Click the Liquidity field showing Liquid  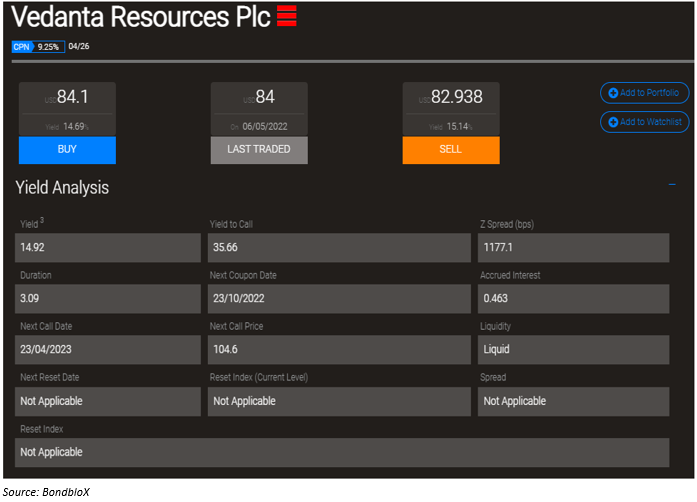point(573,350)
